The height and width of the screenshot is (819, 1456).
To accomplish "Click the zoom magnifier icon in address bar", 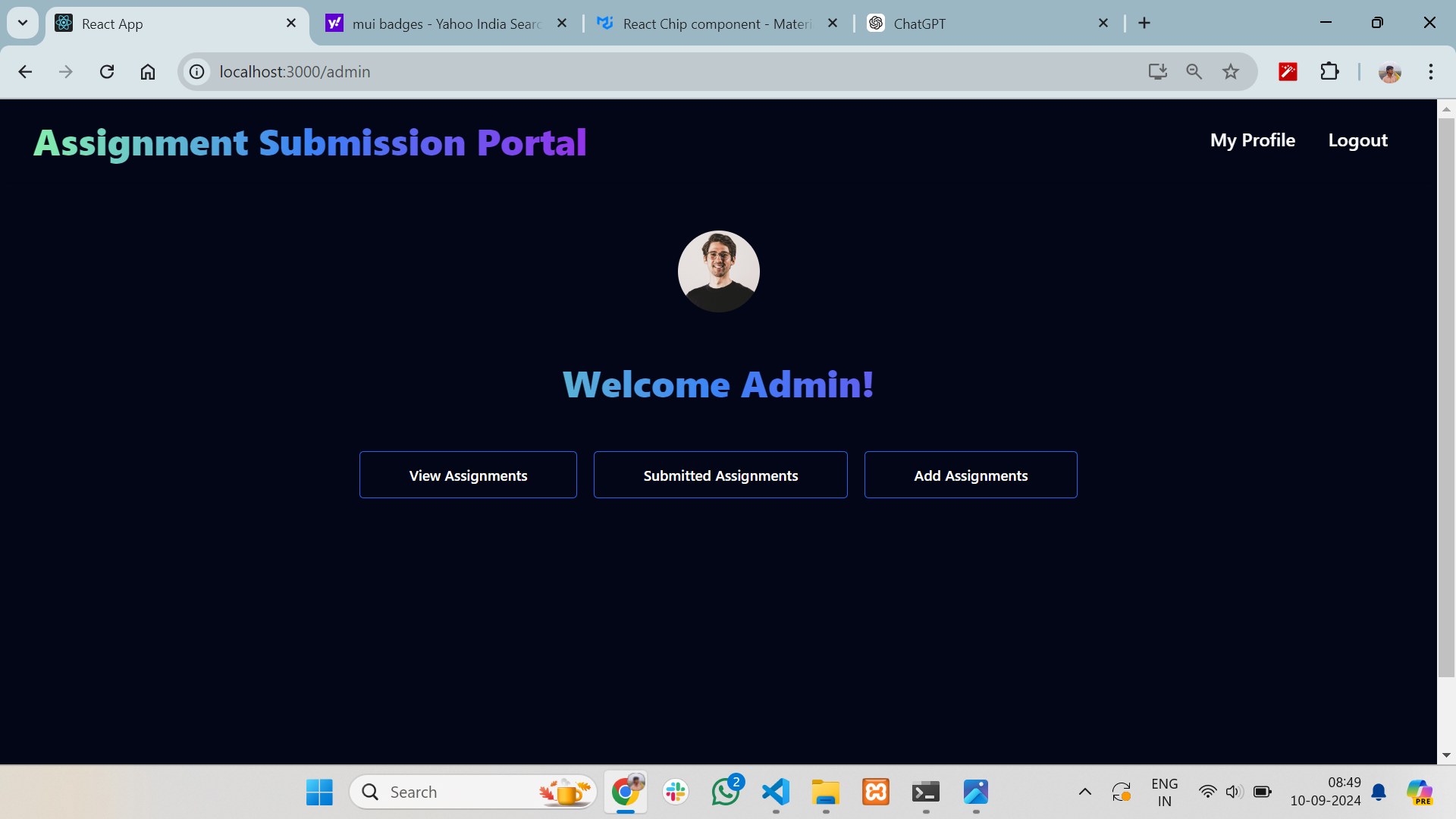I will (1194, 71).
